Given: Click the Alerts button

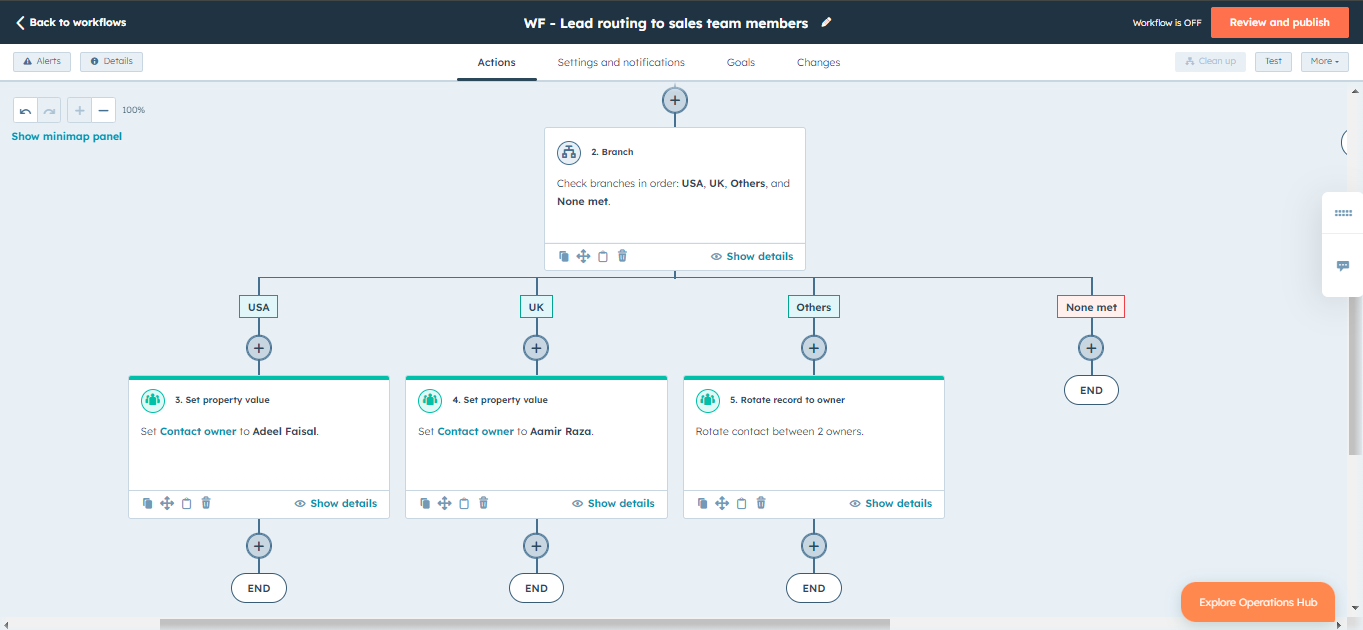Looking at the screenshot, I should pos(41,61).
